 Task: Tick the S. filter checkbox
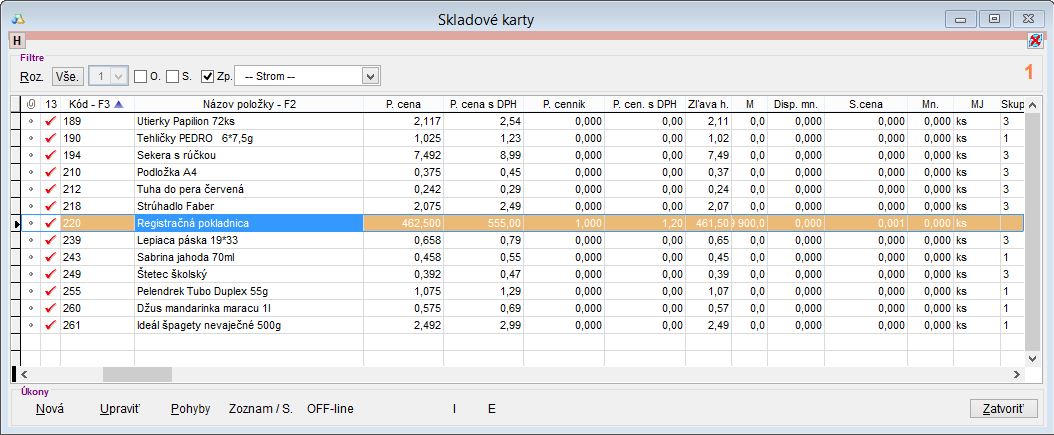173,76
